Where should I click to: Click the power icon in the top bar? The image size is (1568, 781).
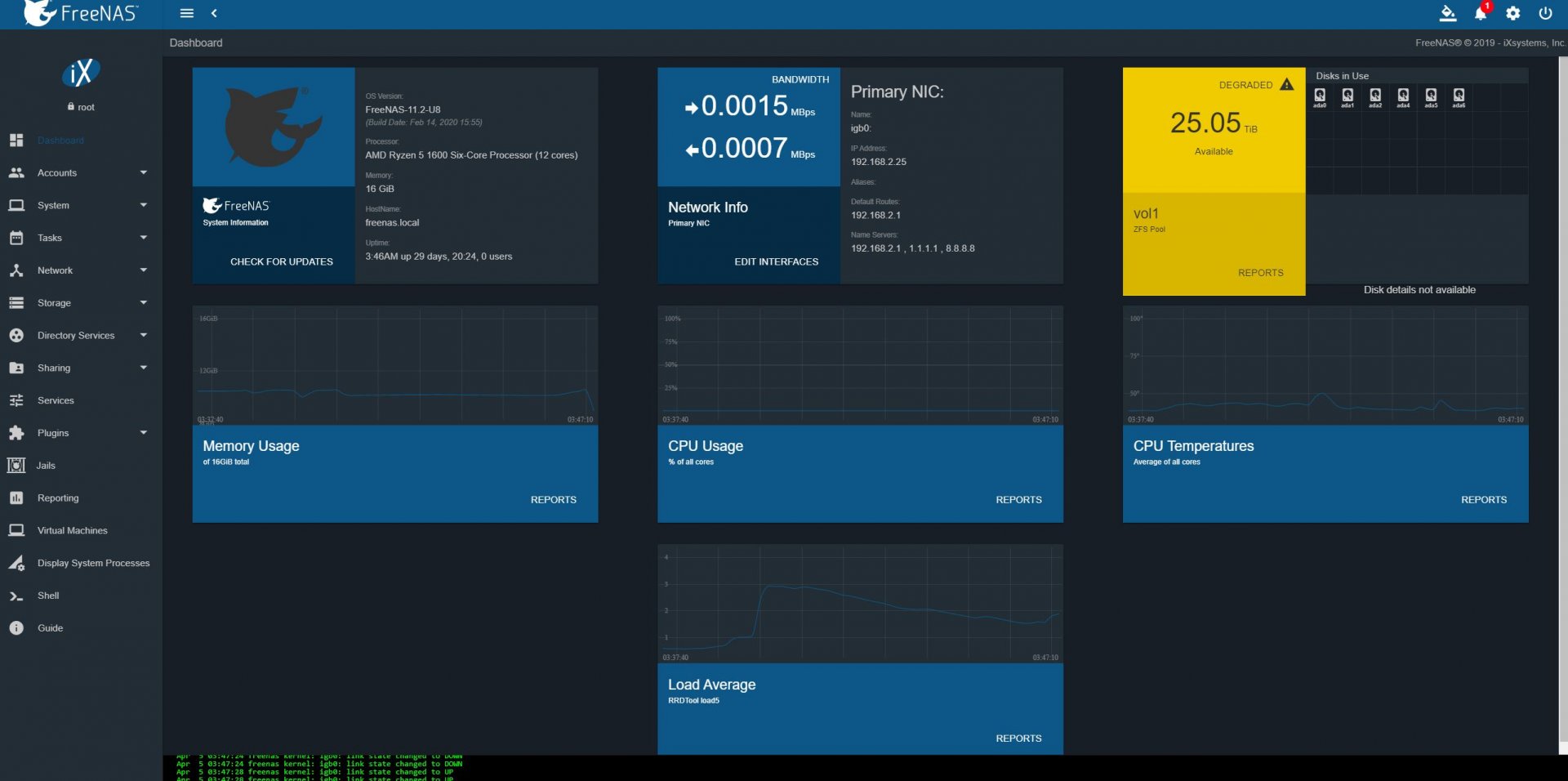(1545, 13)
